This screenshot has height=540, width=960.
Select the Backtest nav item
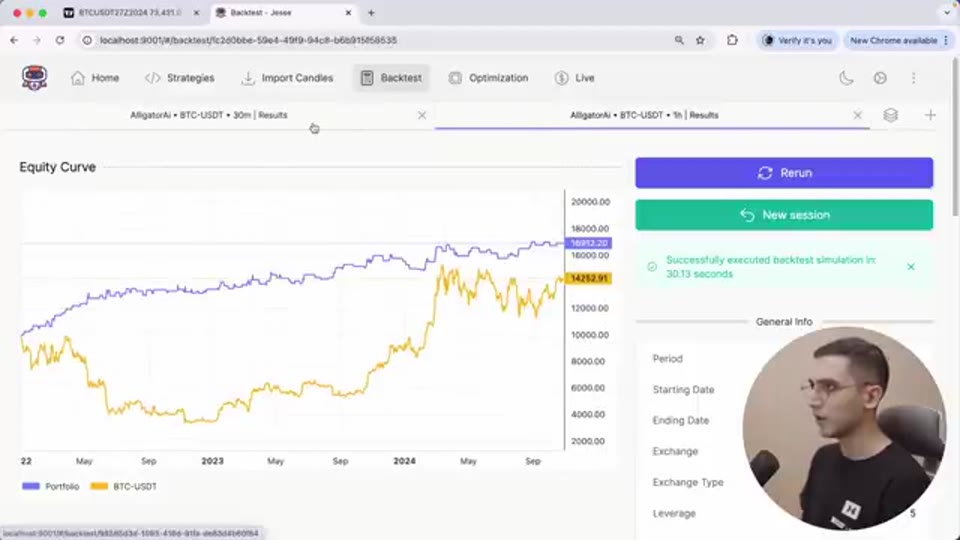(391, 78)
